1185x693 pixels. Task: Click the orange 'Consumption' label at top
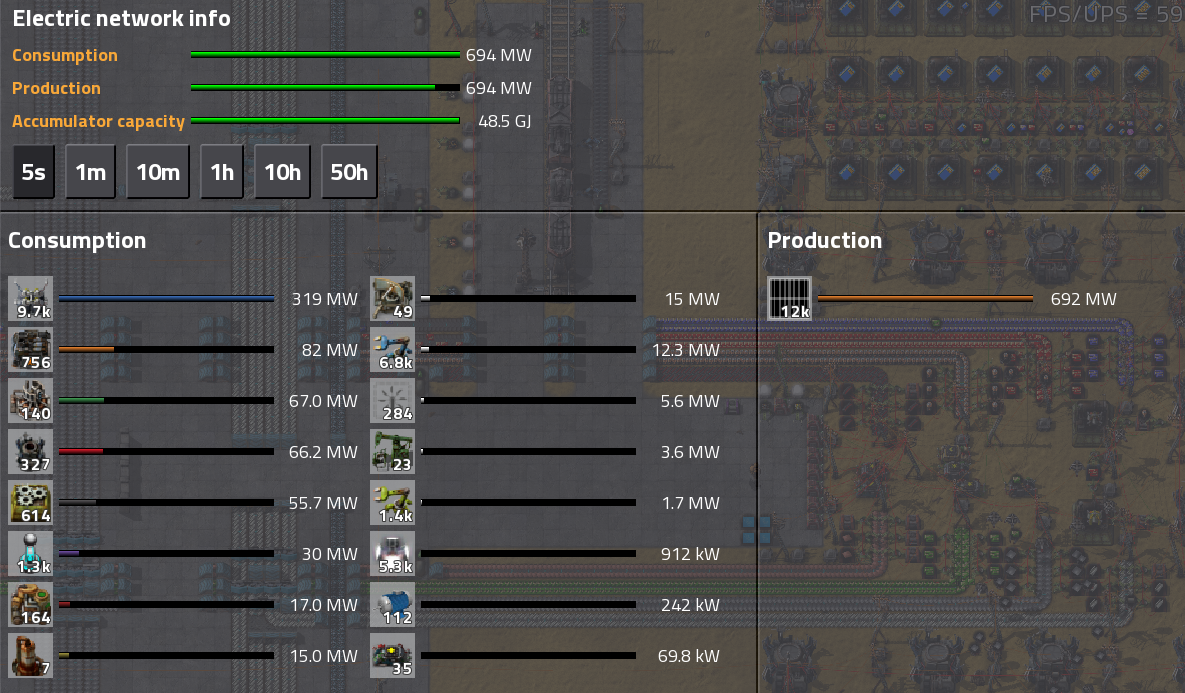pos(65,55)
